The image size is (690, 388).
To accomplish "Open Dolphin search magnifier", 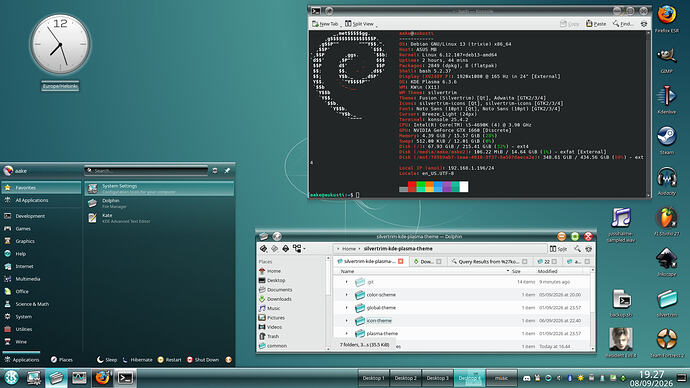I will click(577, 249).
